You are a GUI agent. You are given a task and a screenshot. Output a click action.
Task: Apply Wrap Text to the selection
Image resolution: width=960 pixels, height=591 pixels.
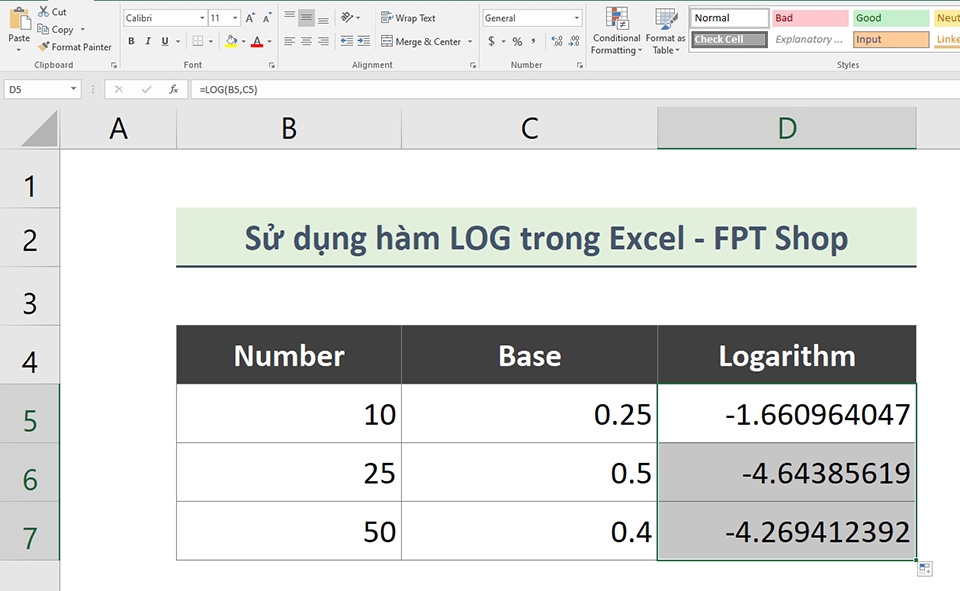pos(406,17)
